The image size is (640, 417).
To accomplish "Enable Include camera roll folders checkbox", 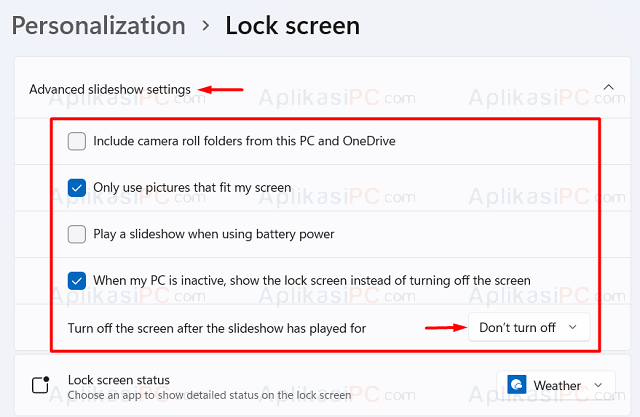I will (77, 141).
